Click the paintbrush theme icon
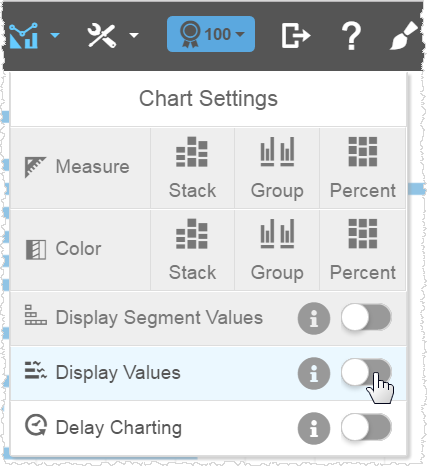The image size is (428, 470). point(404,35)
